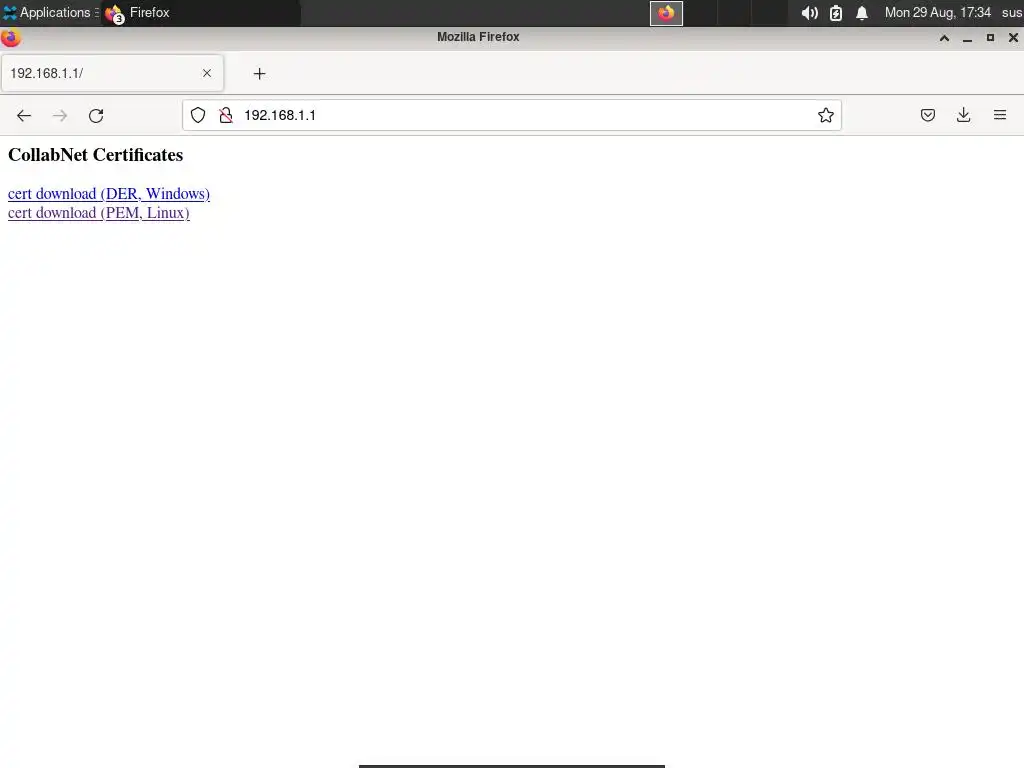Viewport: 1024px width, 768px height.
Task: Open the Downloads panel
Action: [963, 116]
